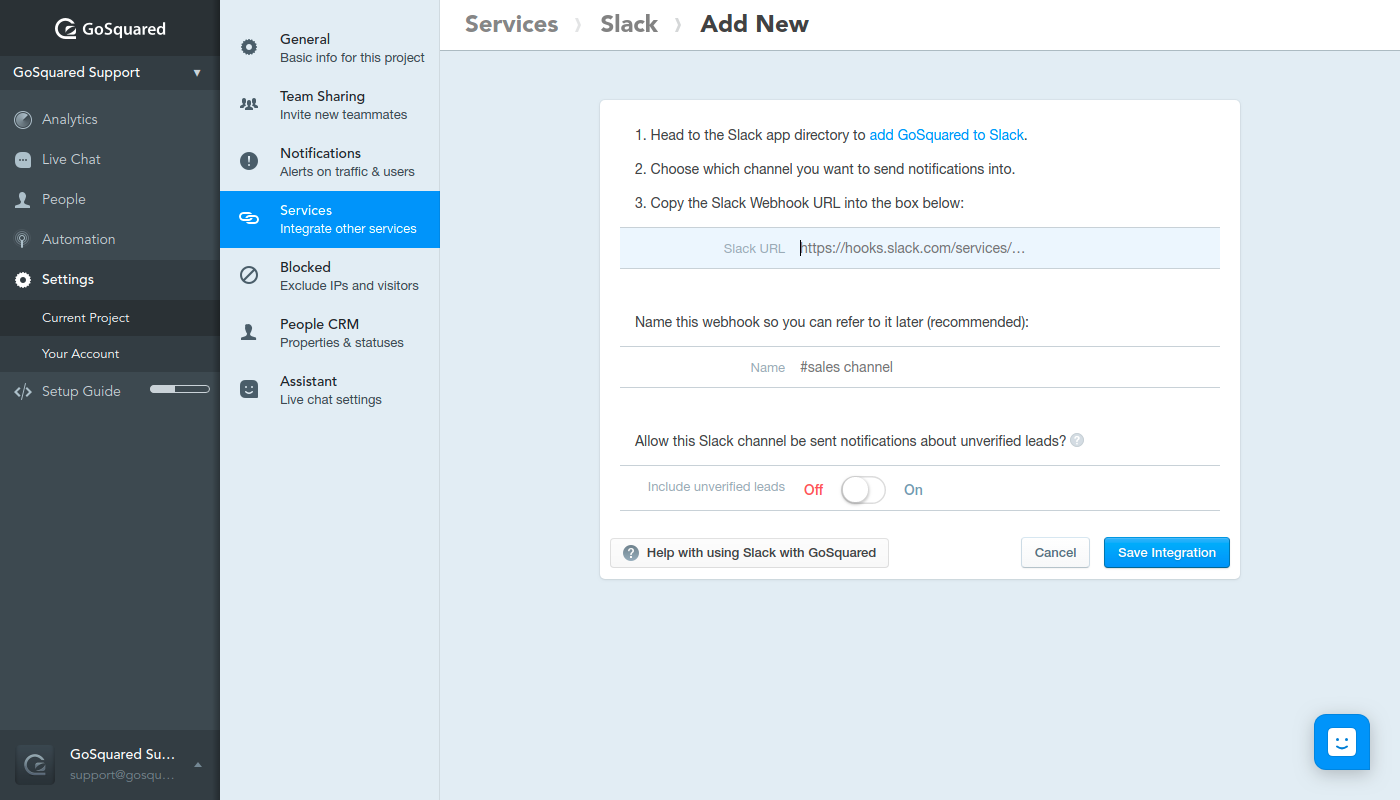Click the Automation broadcast icon

23,240
